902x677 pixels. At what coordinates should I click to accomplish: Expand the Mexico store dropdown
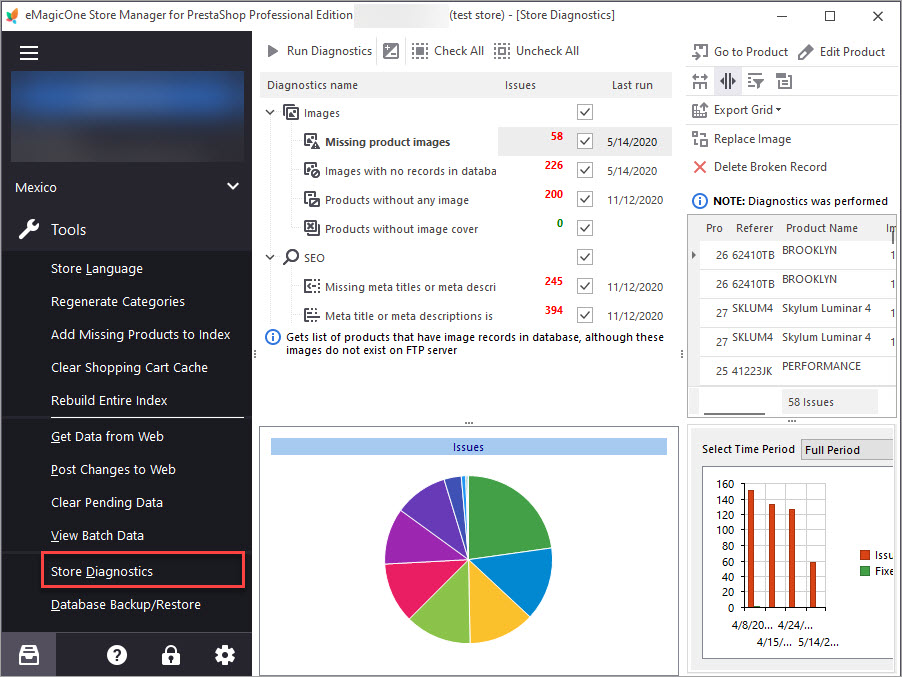[x=233, y=186]
